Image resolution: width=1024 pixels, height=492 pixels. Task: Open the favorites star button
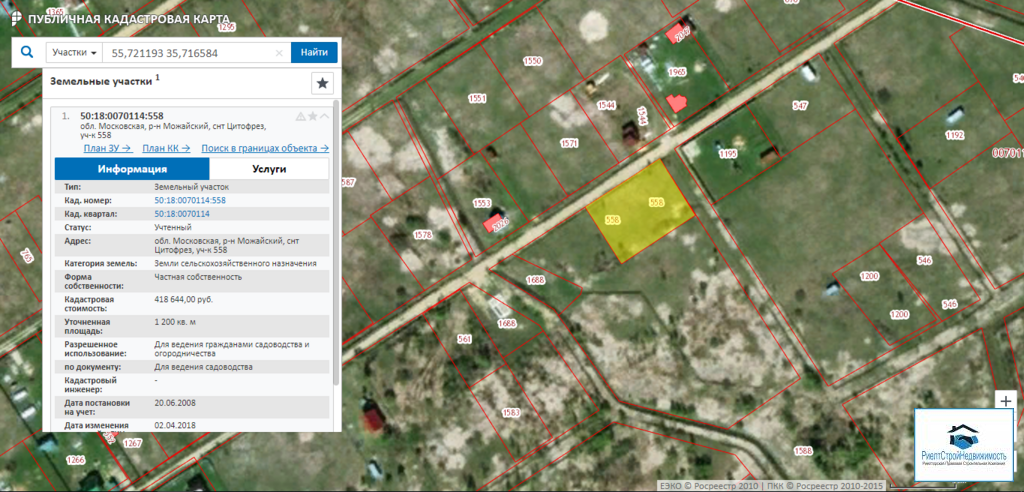pyautogui.click(x=322, y=83)
